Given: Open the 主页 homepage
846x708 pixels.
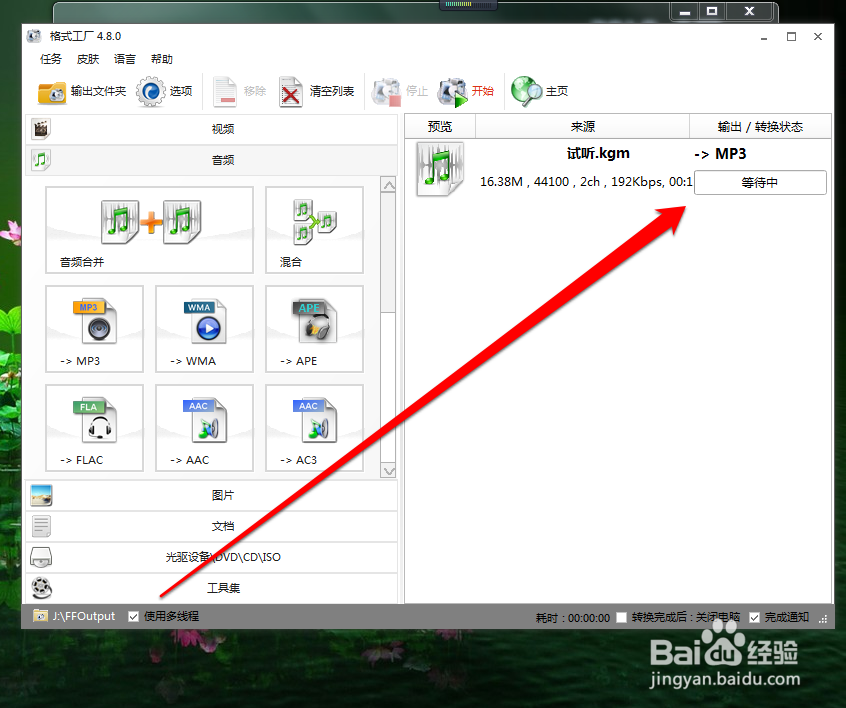Looking at the screenshot, I should tap(540, 91).
